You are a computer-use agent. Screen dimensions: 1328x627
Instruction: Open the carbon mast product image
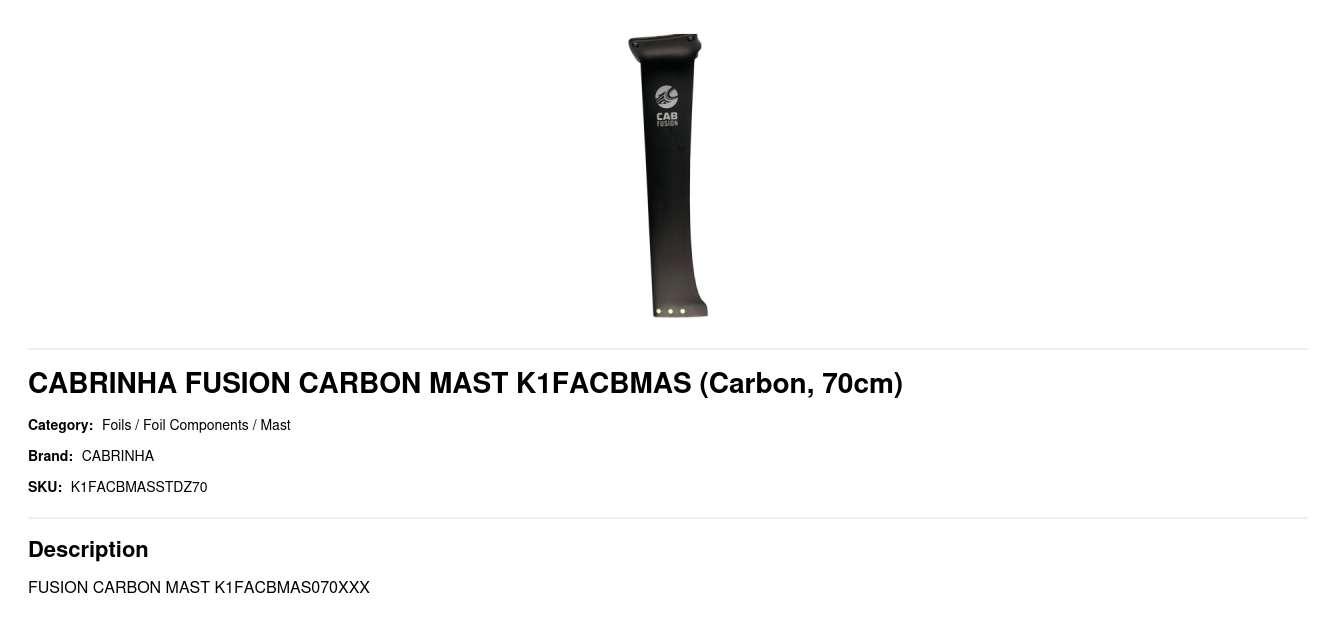(667, 176)
